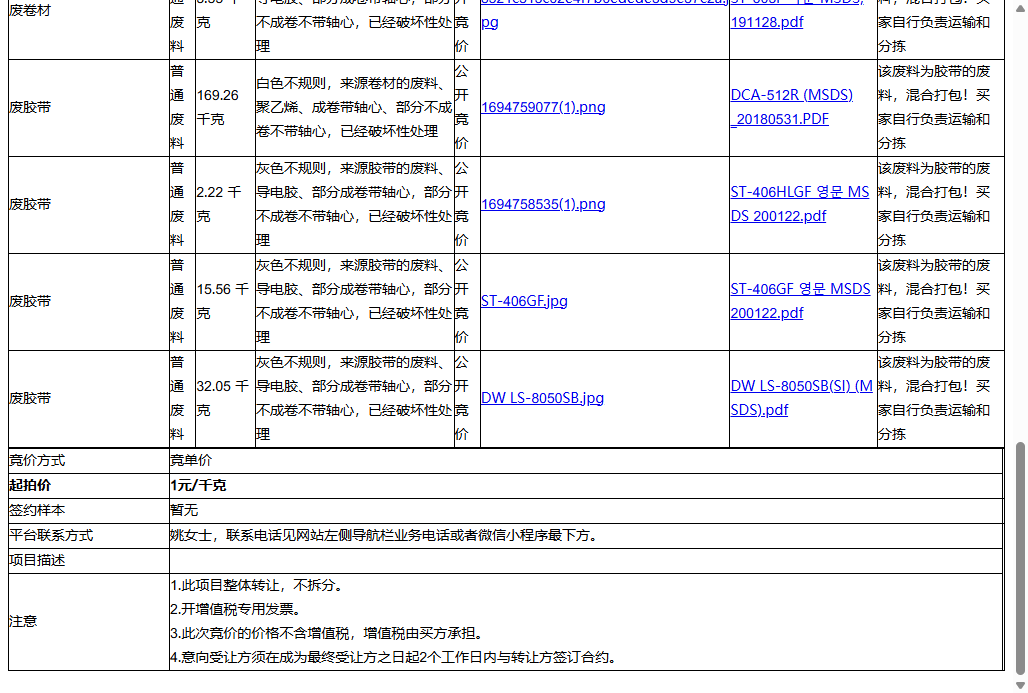The image size is (1028, 693).
Task: Open the ST-406GF.jpg image link
Action: tap(524, 302)
